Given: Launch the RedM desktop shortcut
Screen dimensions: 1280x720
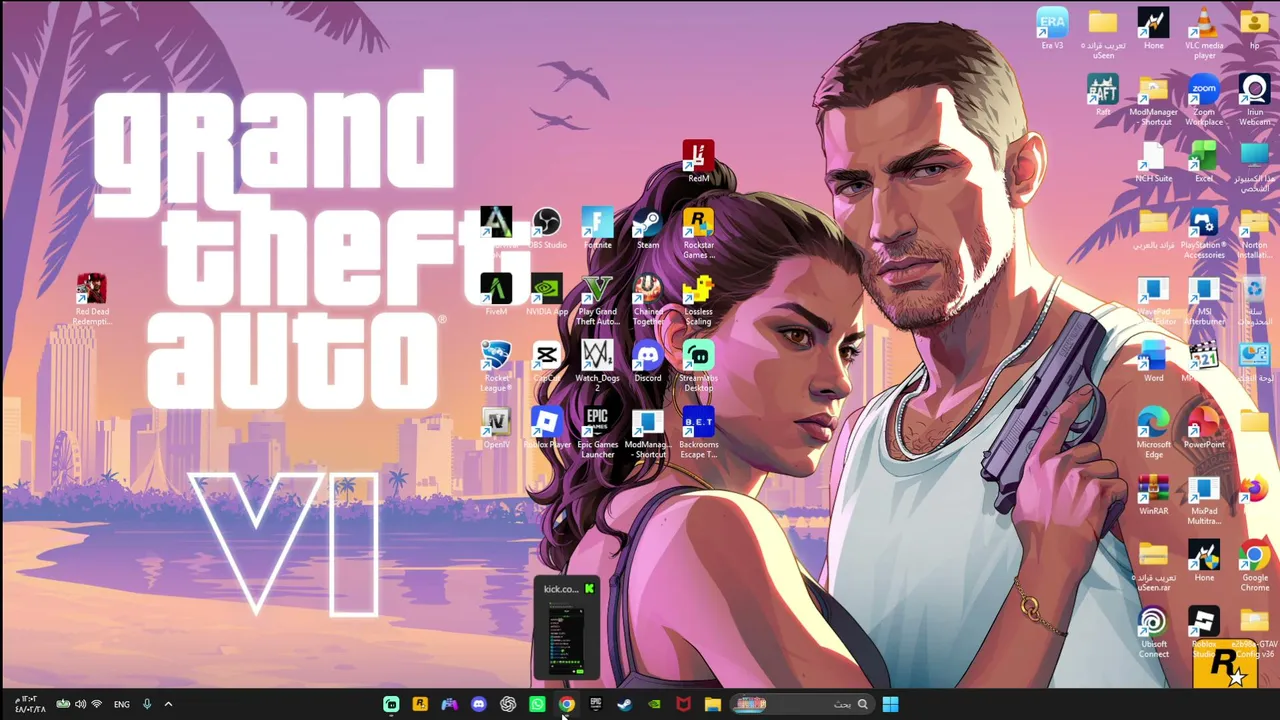Looking at the screenshot, I should coord(698,162).
